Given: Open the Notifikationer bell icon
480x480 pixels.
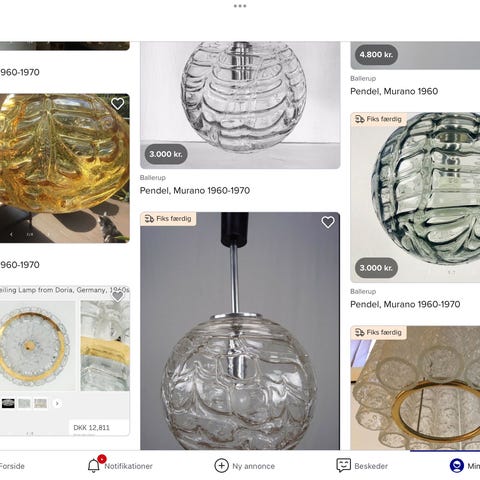Looking at the screenshot, I should 94,466.
